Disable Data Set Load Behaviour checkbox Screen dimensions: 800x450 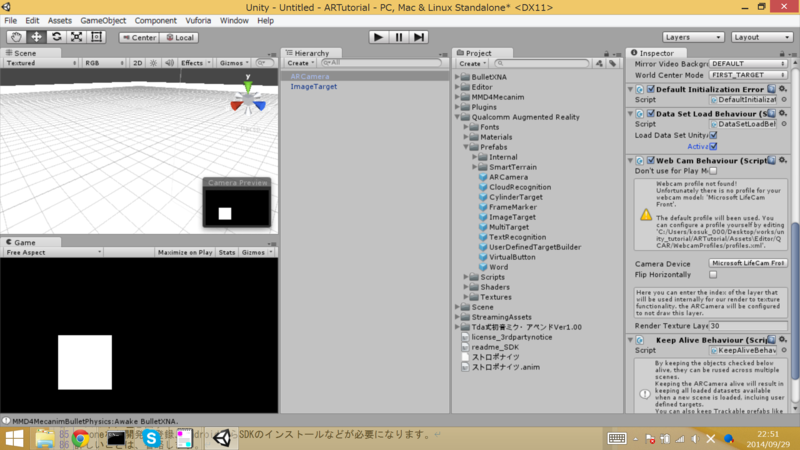[651, 114]
